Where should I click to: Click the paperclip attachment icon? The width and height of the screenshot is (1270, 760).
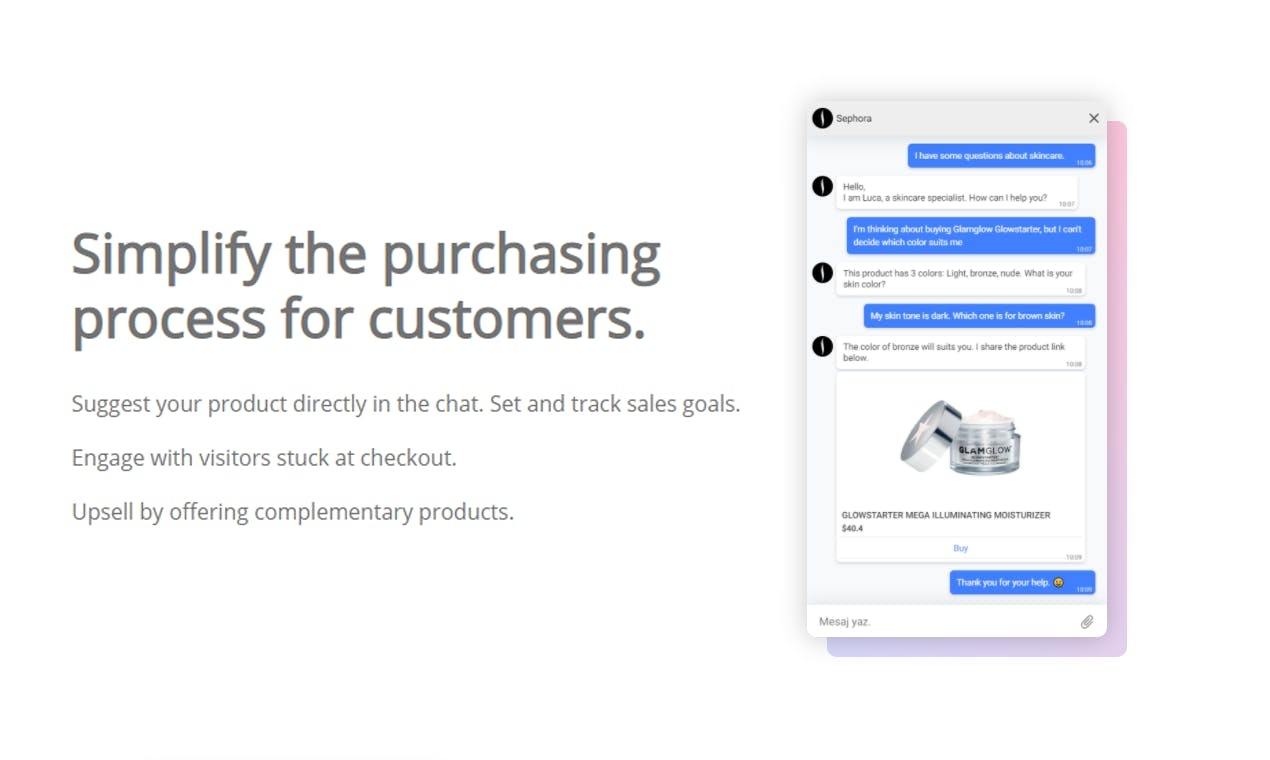point(1087,622)
